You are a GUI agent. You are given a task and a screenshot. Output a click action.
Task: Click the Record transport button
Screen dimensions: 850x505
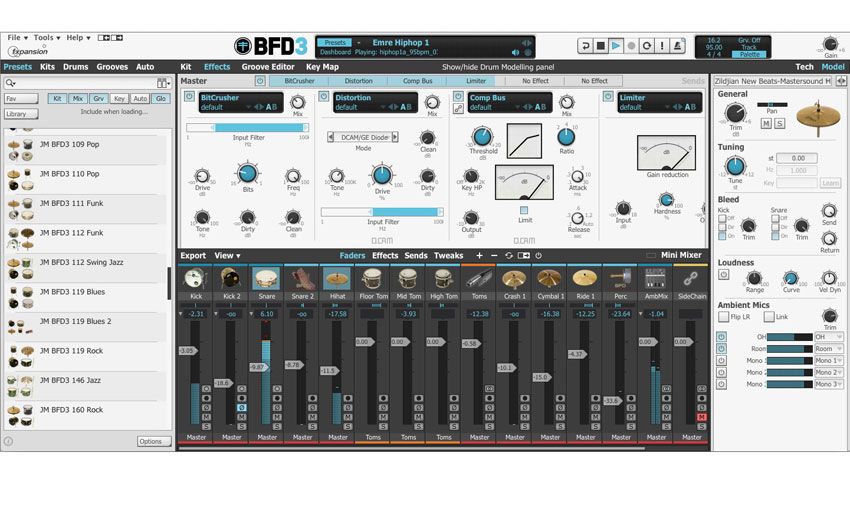[631, 46]
